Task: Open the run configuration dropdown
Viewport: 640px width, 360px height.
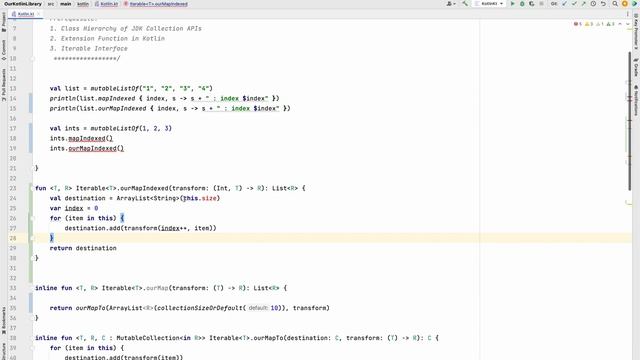Action: tap(489, 4)
